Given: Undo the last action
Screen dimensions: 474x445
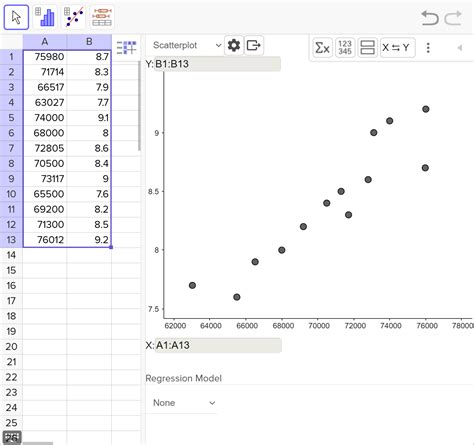Looking at the screenshot, I should [x=430, y=18].
